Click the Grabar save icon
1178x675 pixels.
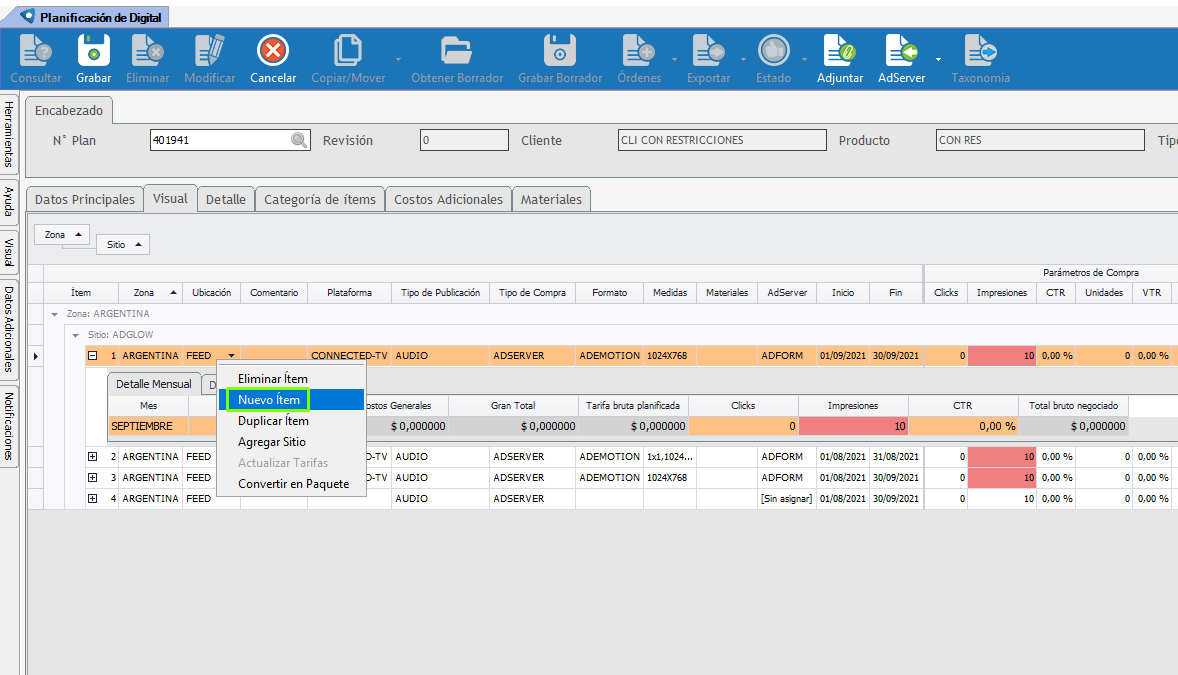[94, 51]
